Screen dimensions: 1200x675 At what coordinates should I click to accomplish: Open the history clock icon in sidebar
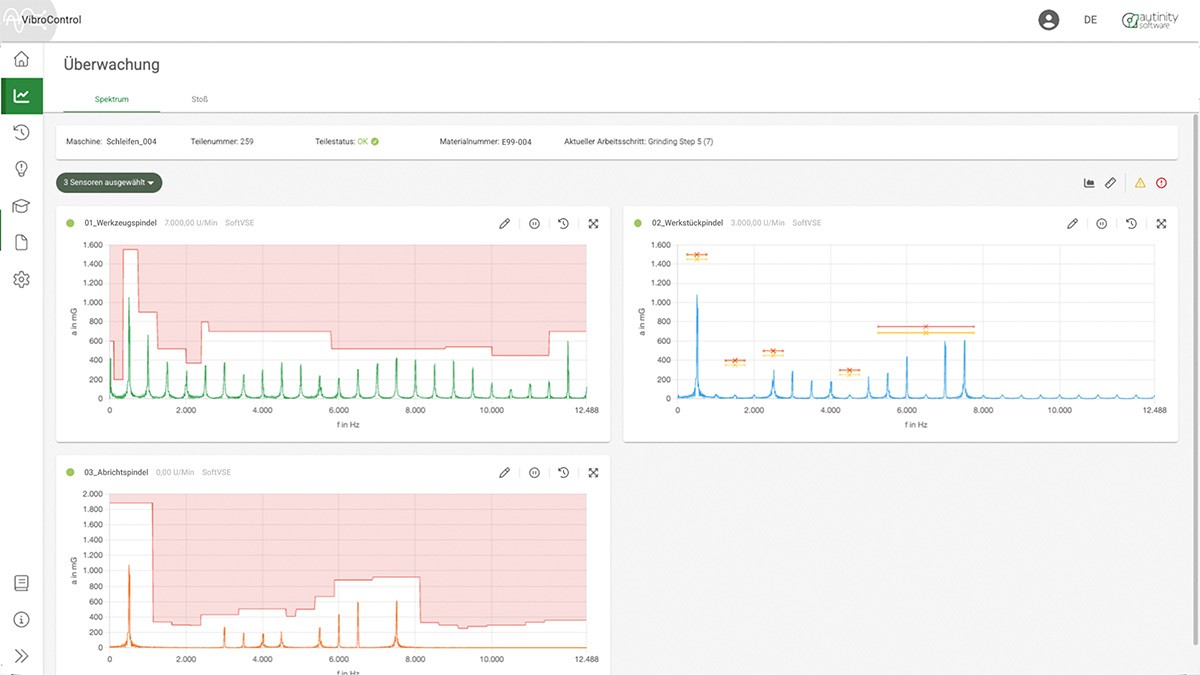(x=21, y=132)
